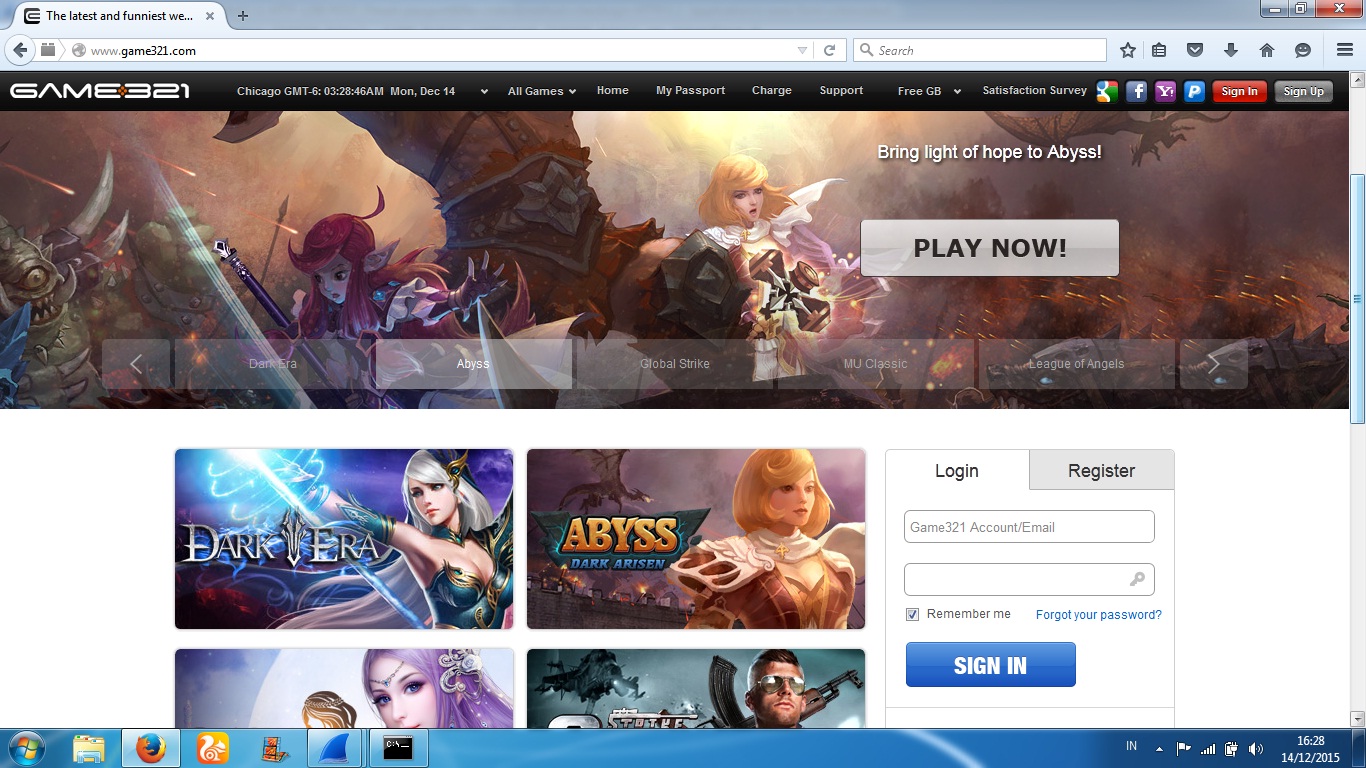Open the Home menu item
The image size is (1366, 768).
[x=613, y=90]
